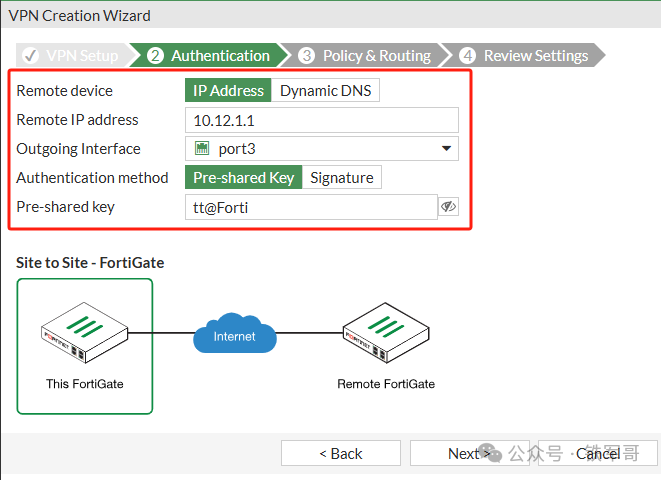The height and width of the screenshot is (480, 661).
Task: Click the 'Remote device' label
Action: [64, 91]
